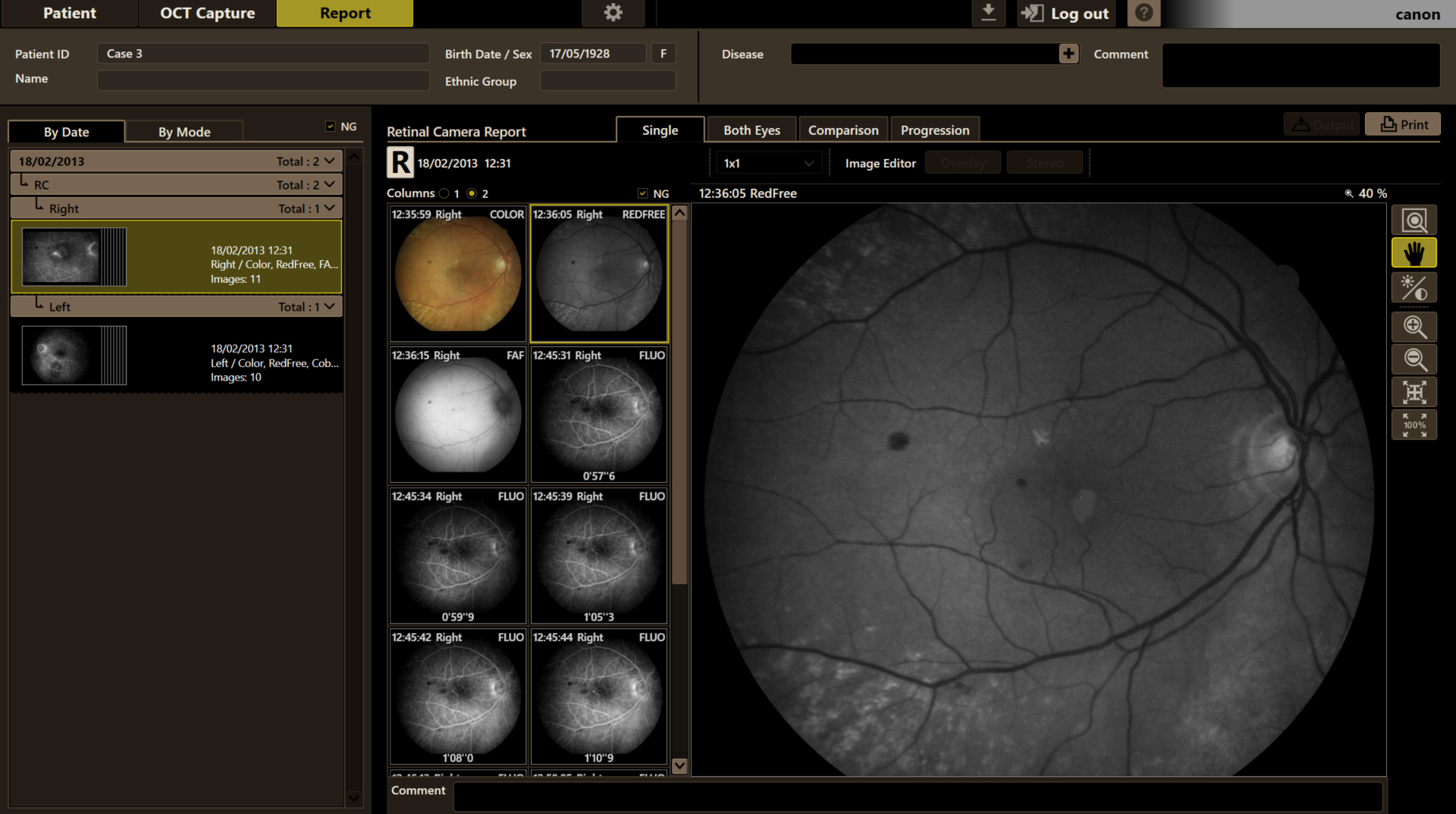The height and width of the screenshot is (814, 1456).
Task: Collapse the Left eye group
Action: [x=330, y=306]
